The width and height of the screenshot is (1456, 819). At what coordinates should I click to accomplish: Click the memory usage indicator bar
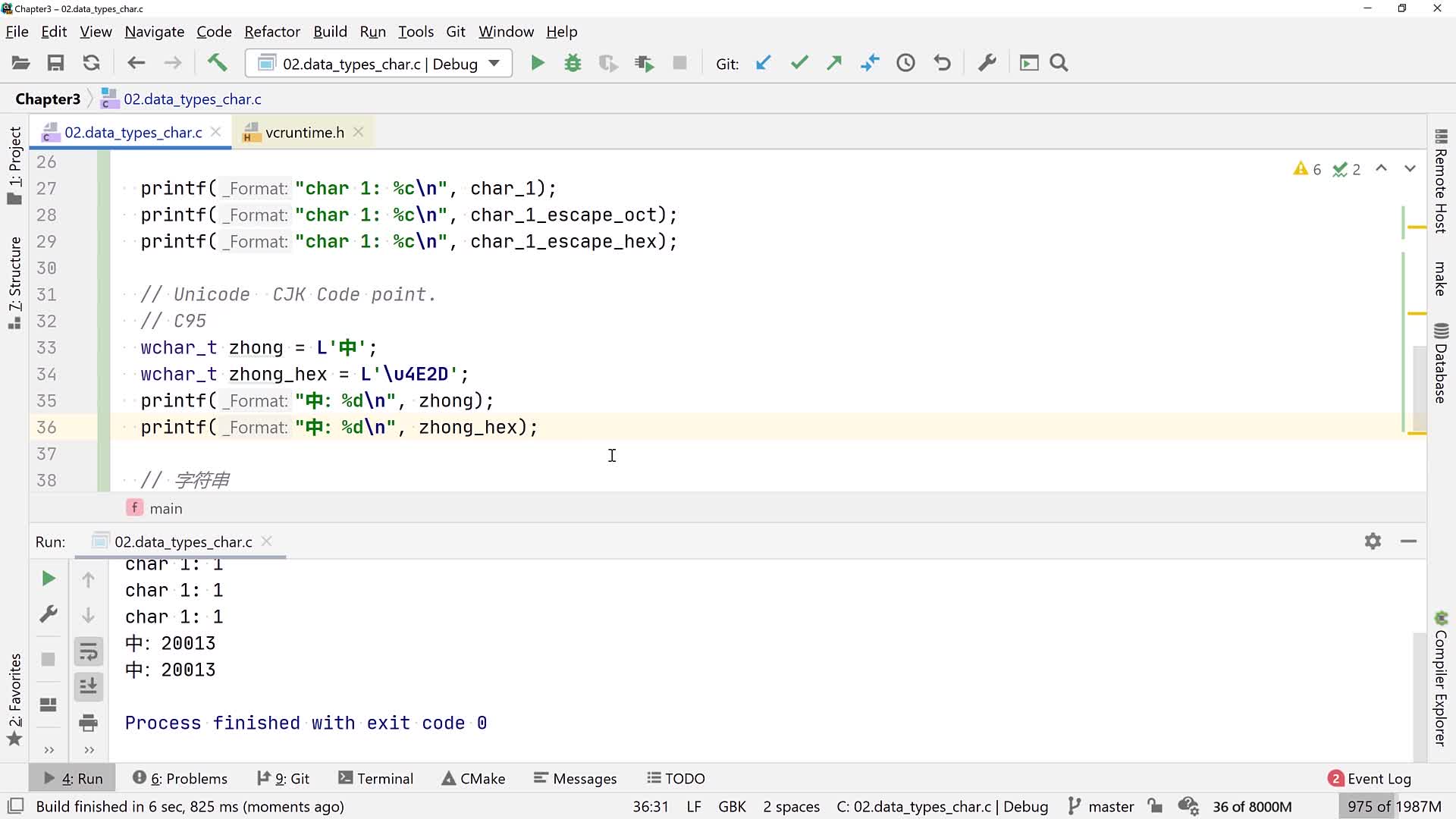tap(1394, 806)
